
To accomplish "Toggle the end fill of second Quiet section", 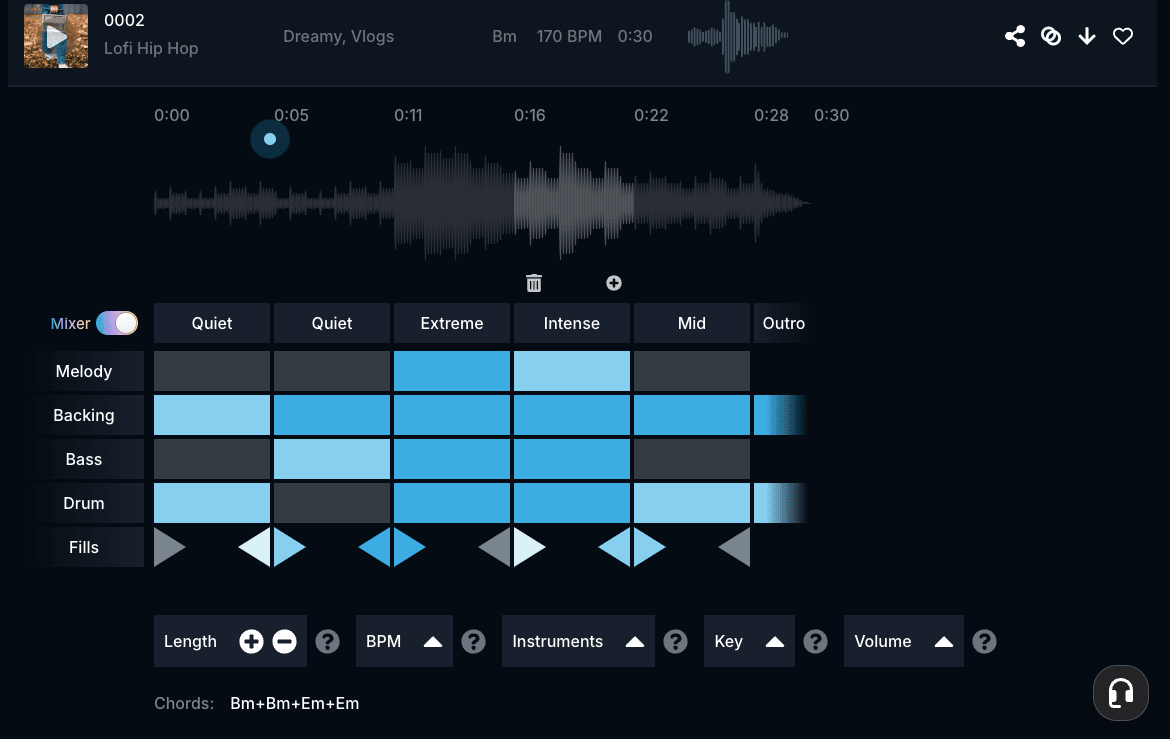I will [x=375, y=547].
